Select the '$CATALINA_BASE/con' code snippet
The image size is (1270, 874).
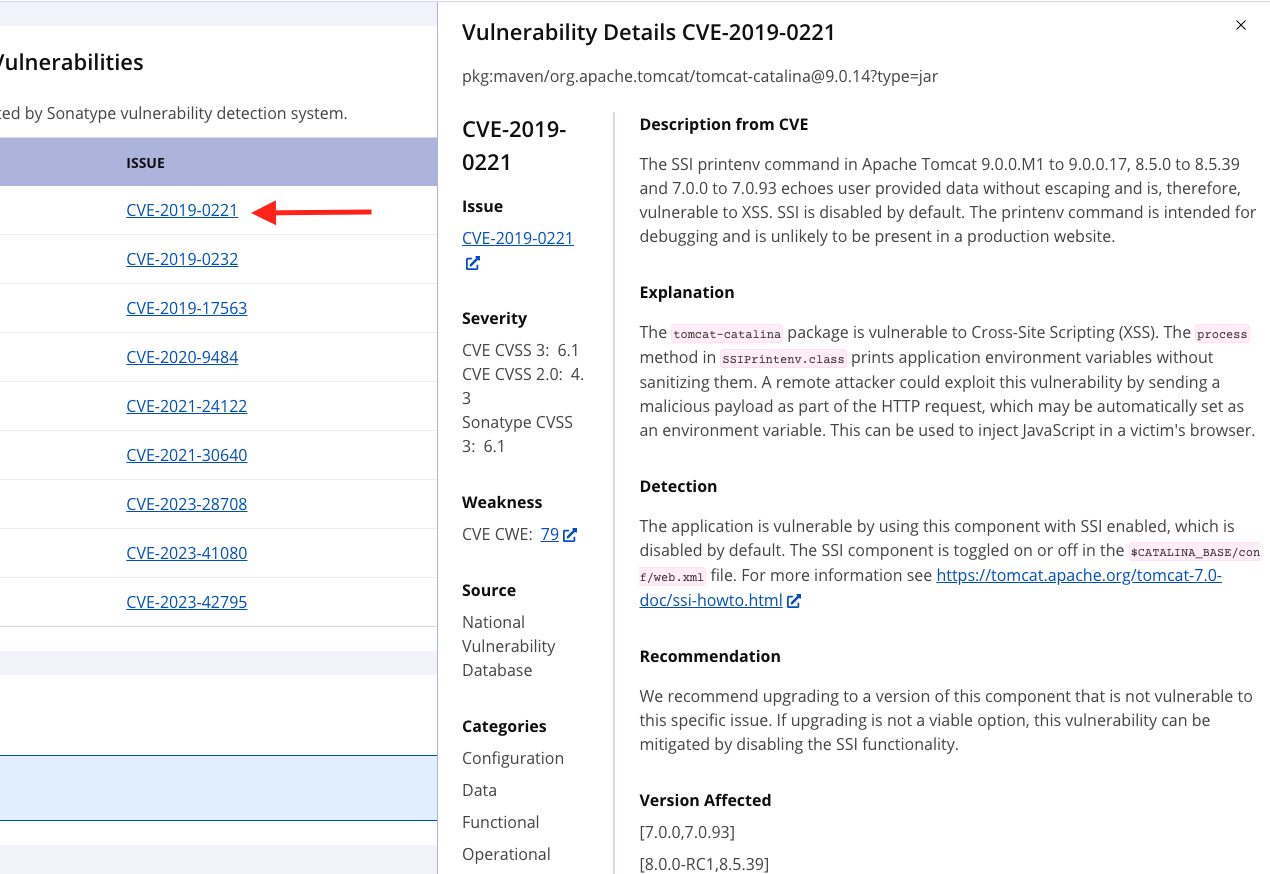1194,552
